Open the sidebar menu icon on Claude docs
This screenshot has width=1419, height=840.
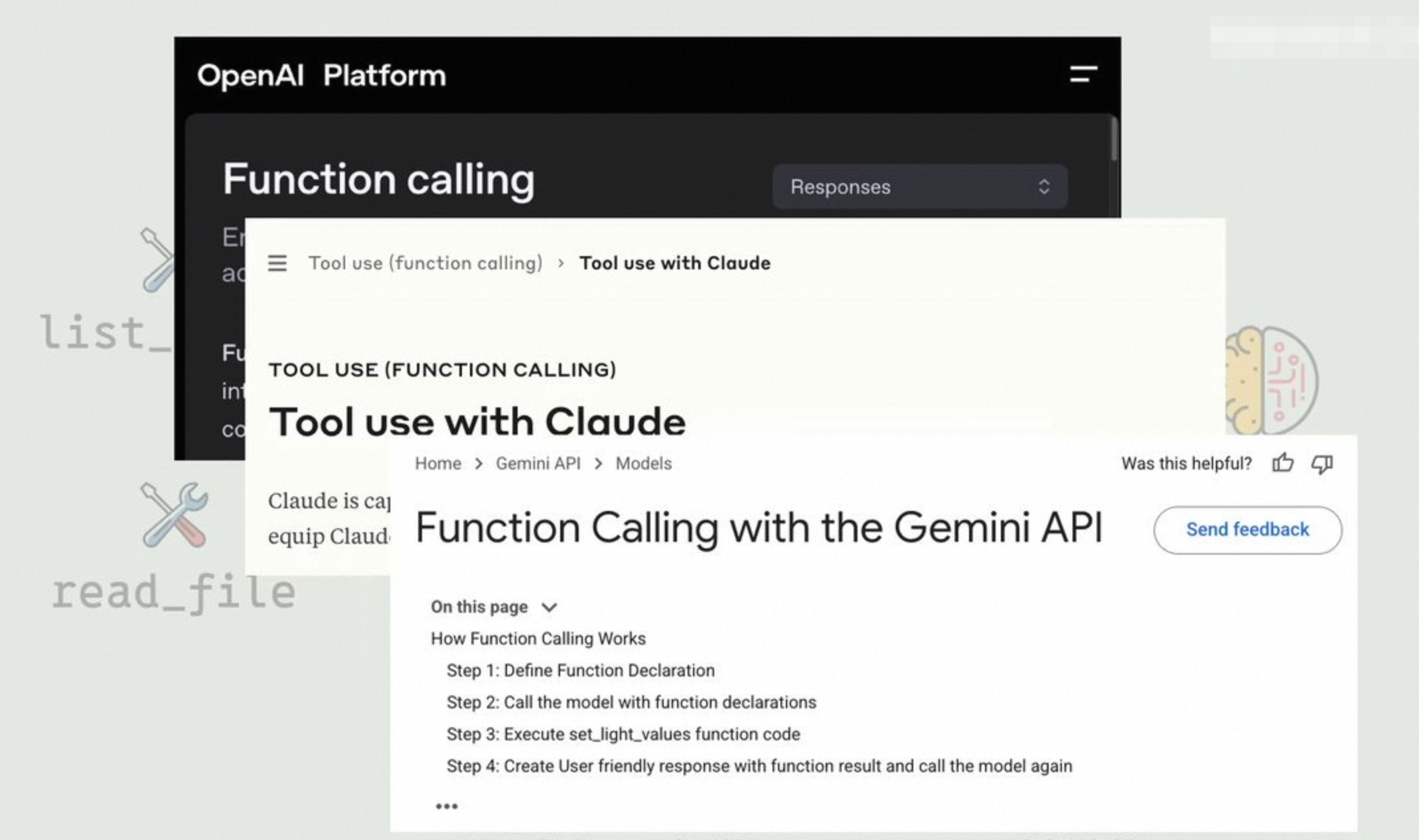(x=277, y=263)
